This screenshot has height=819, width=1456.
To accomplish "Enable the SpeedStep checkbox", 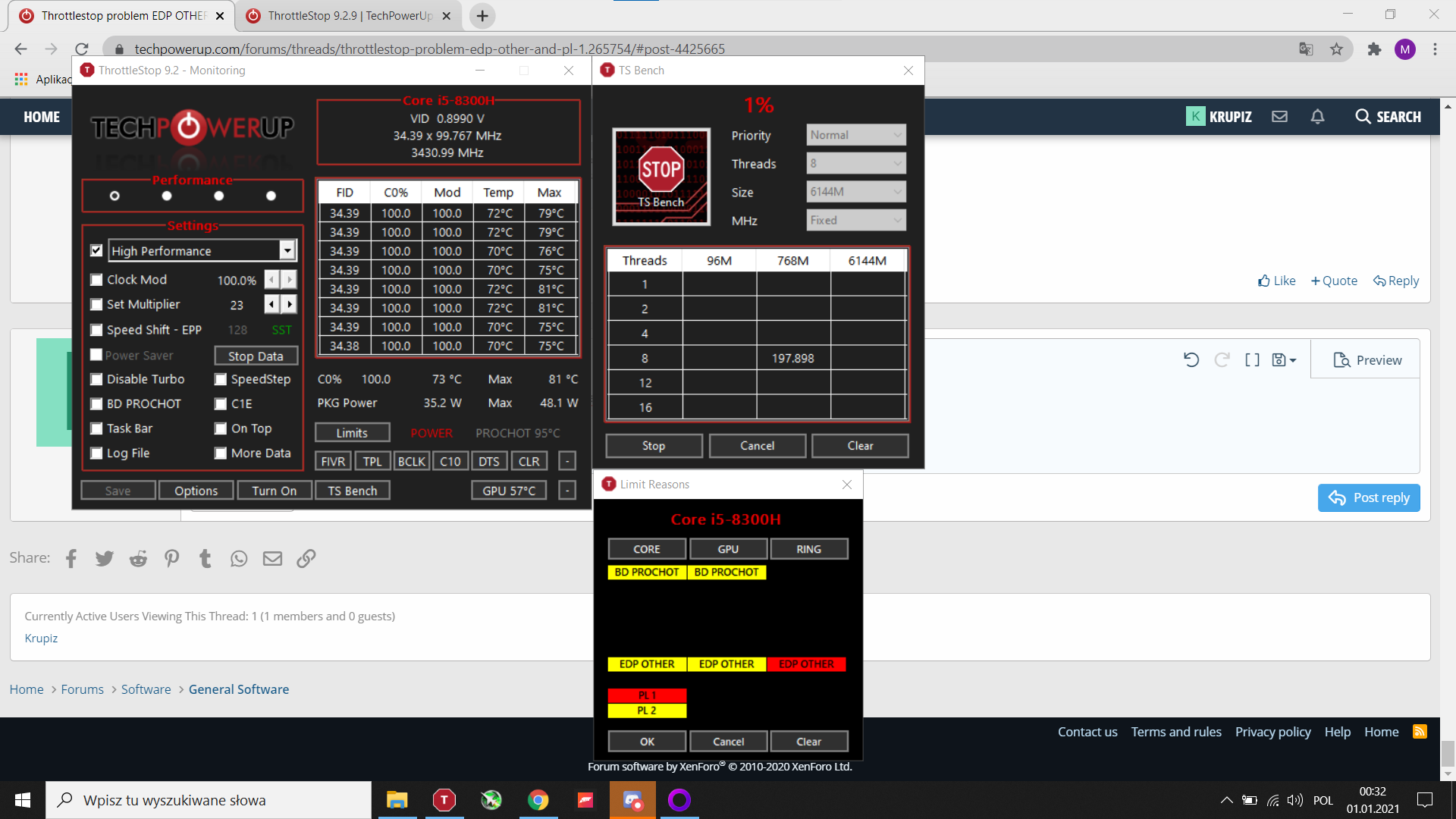I will point(221,379).
